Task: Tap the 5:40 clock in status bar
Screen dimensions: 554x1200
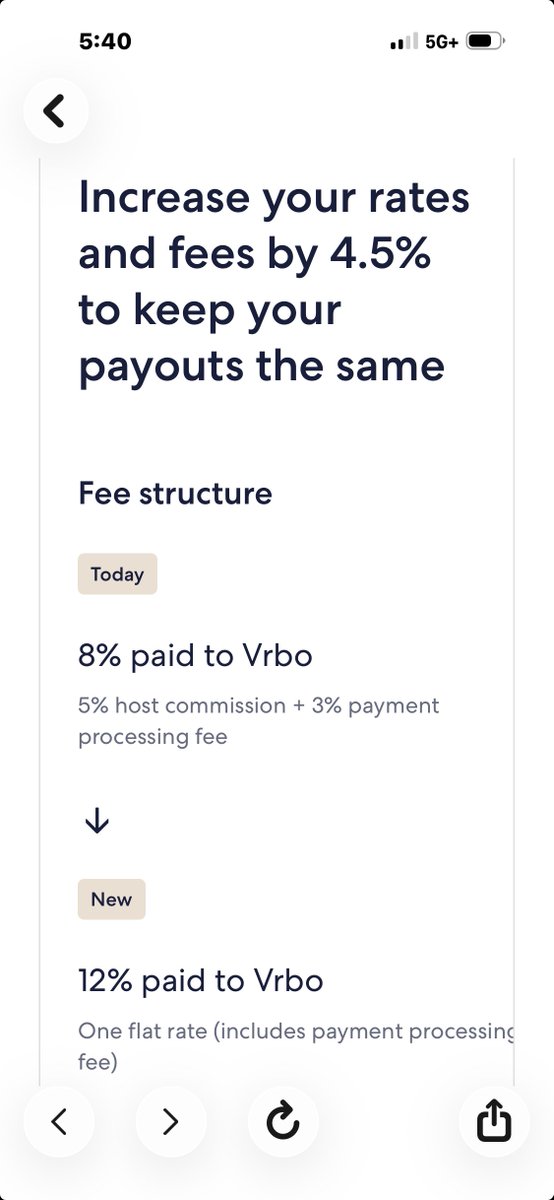Action: 105,42
